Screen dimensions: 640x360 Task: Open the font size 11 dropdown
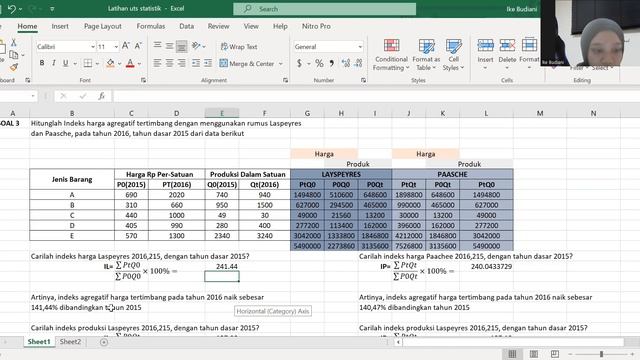[x=116, y=47]
